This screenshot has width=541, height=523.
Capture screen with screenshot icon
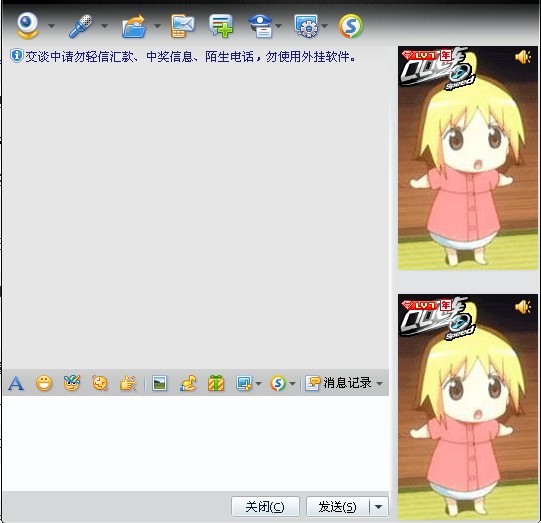[244, 383]
